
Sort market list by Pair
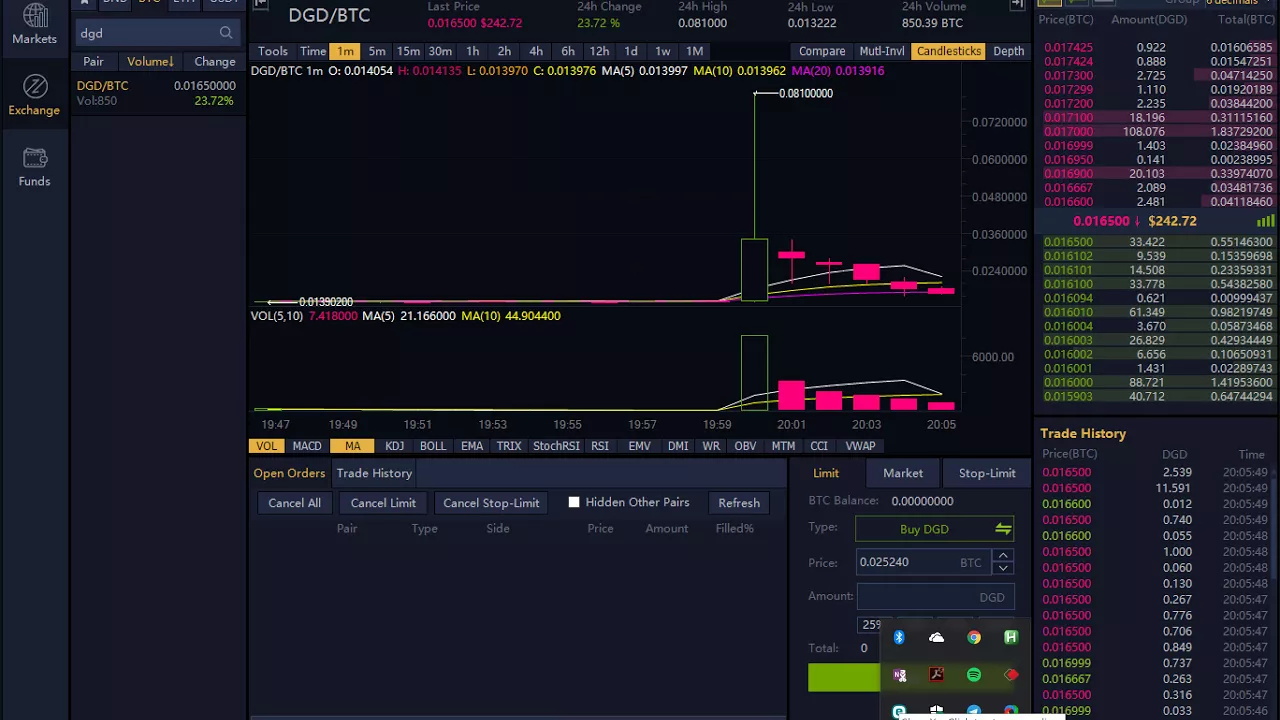click(x=93, y=62)
